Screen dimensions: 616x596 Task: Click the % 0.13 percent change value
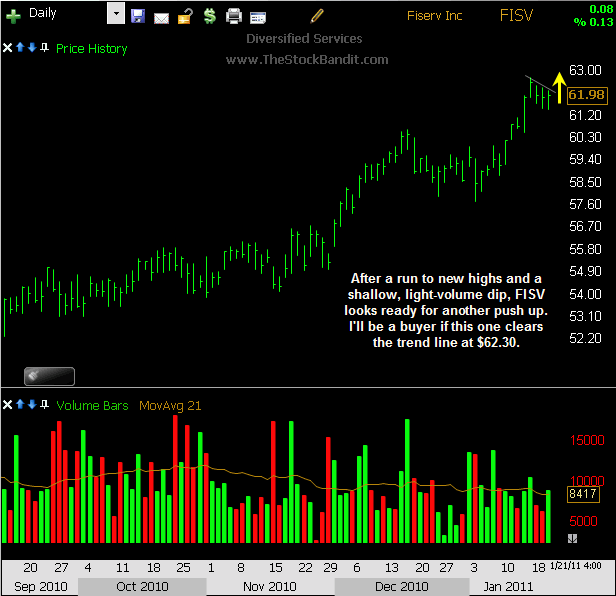coord(593,22)
